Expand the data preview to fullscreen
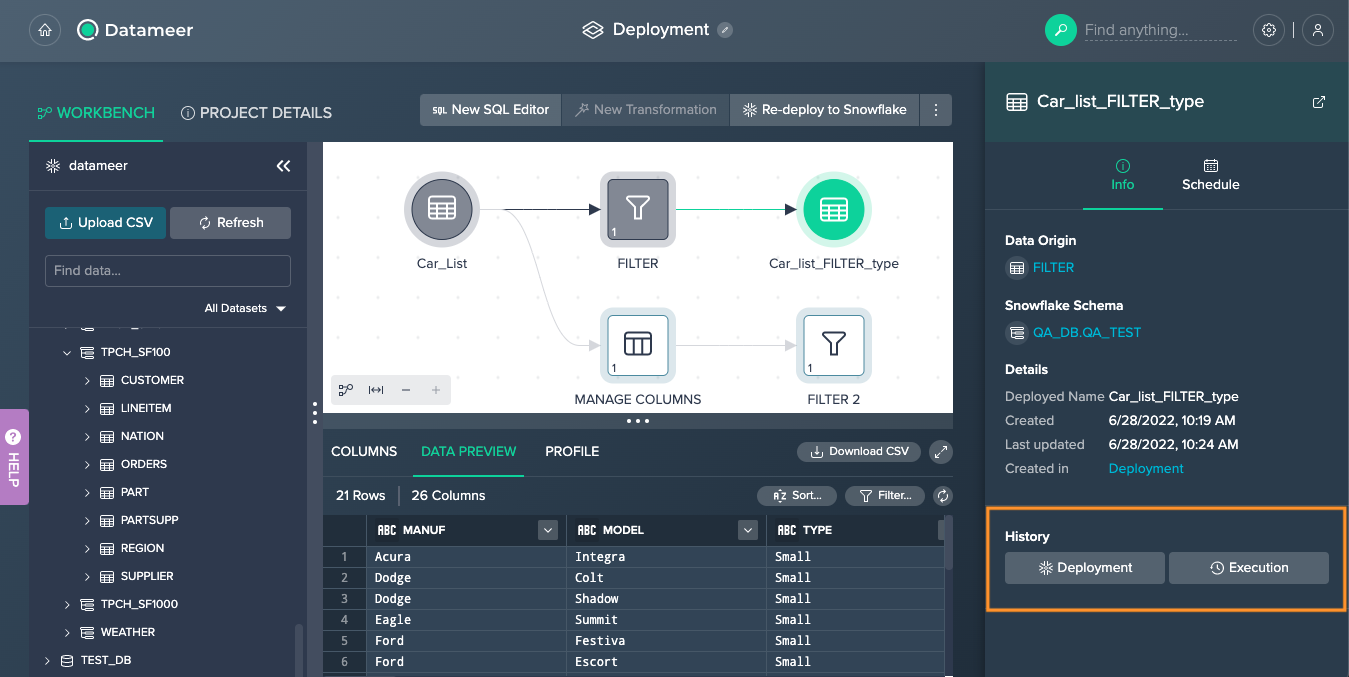1349x677 pixels. 940,451
